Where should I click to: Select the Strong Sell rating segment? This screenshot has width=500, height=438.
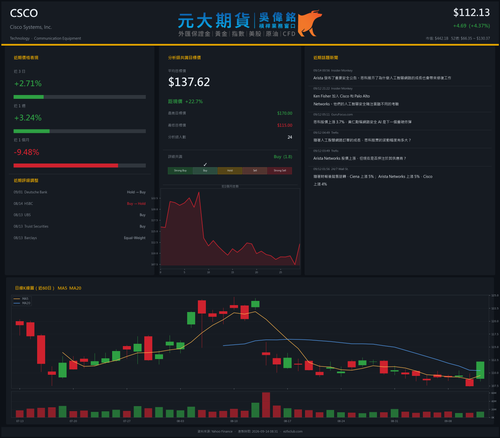(x=280, y=171)
